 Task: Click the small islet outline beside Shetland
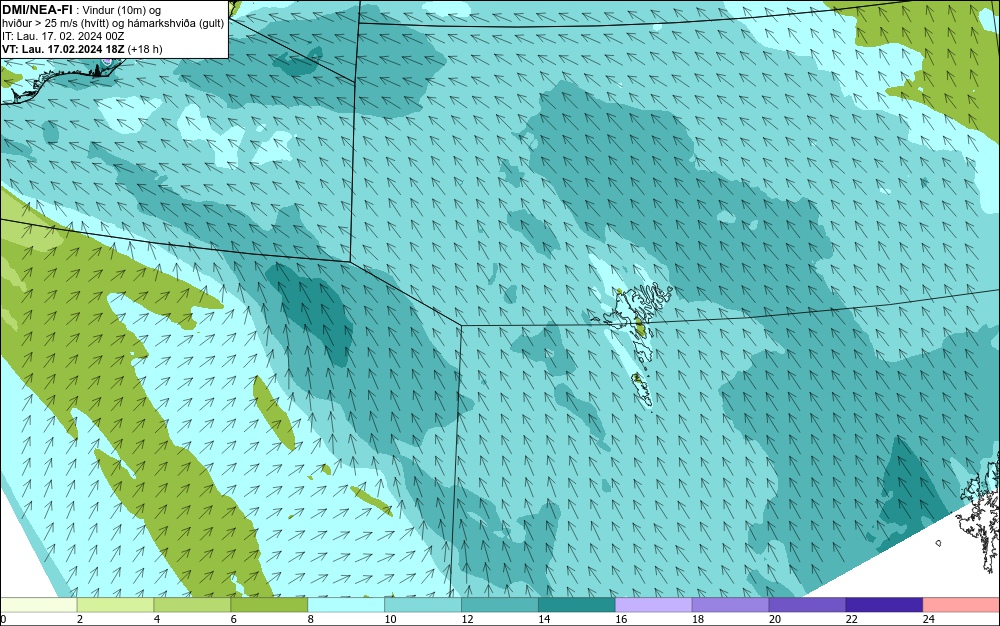938,543
